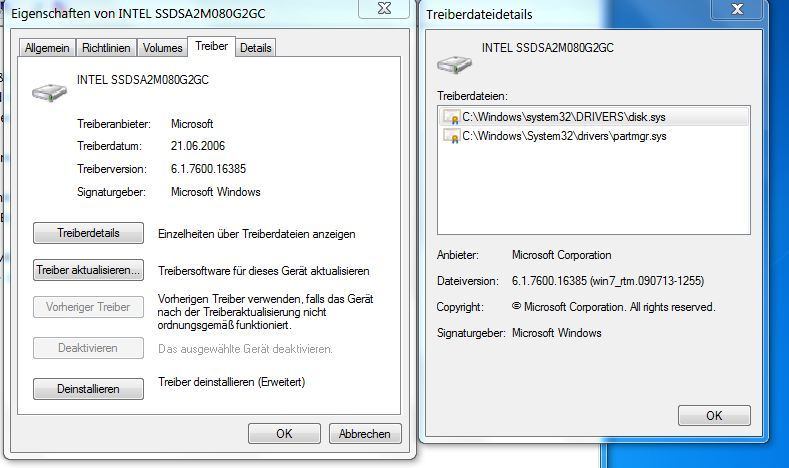Image resolution: width=789 pixels, height=468 pixels.
Task: Close the Eigenschaften von INTEL dialog
Action: click(384, 9)
